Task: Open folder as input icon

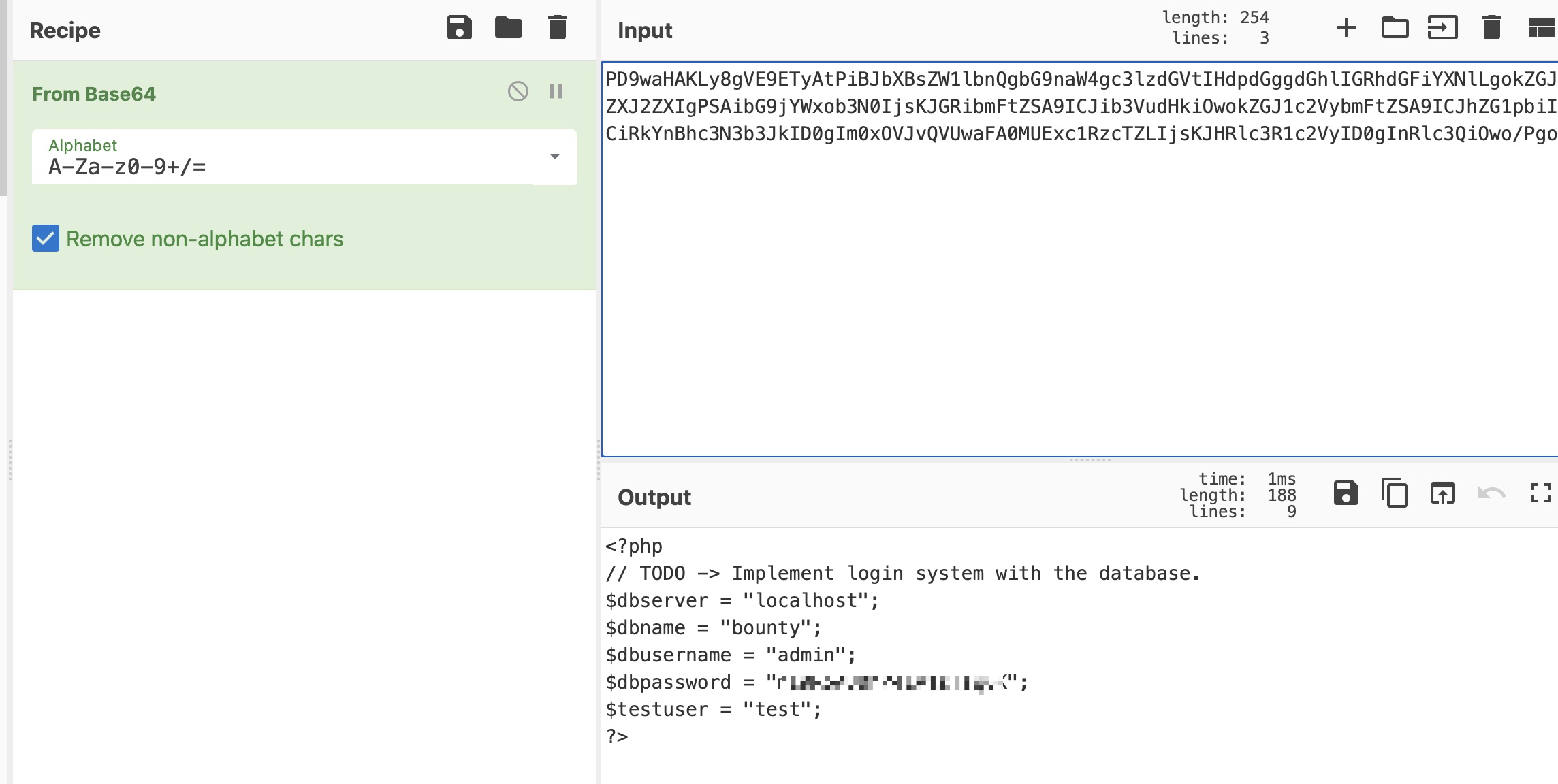Action: pyautogui.click(x=1395, y=29)
